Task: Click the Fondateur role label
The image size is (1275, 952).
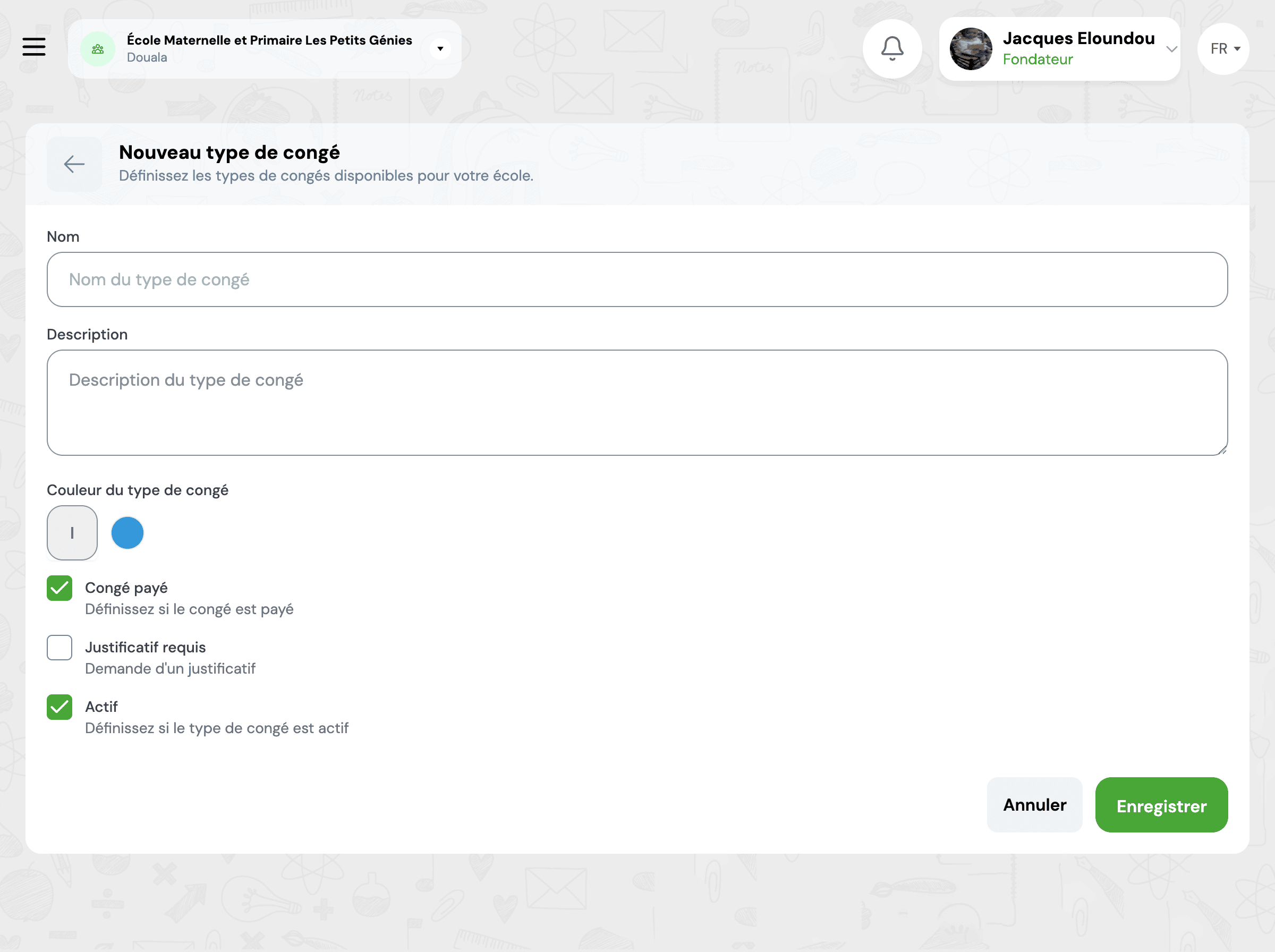Action: (1037, 59)
